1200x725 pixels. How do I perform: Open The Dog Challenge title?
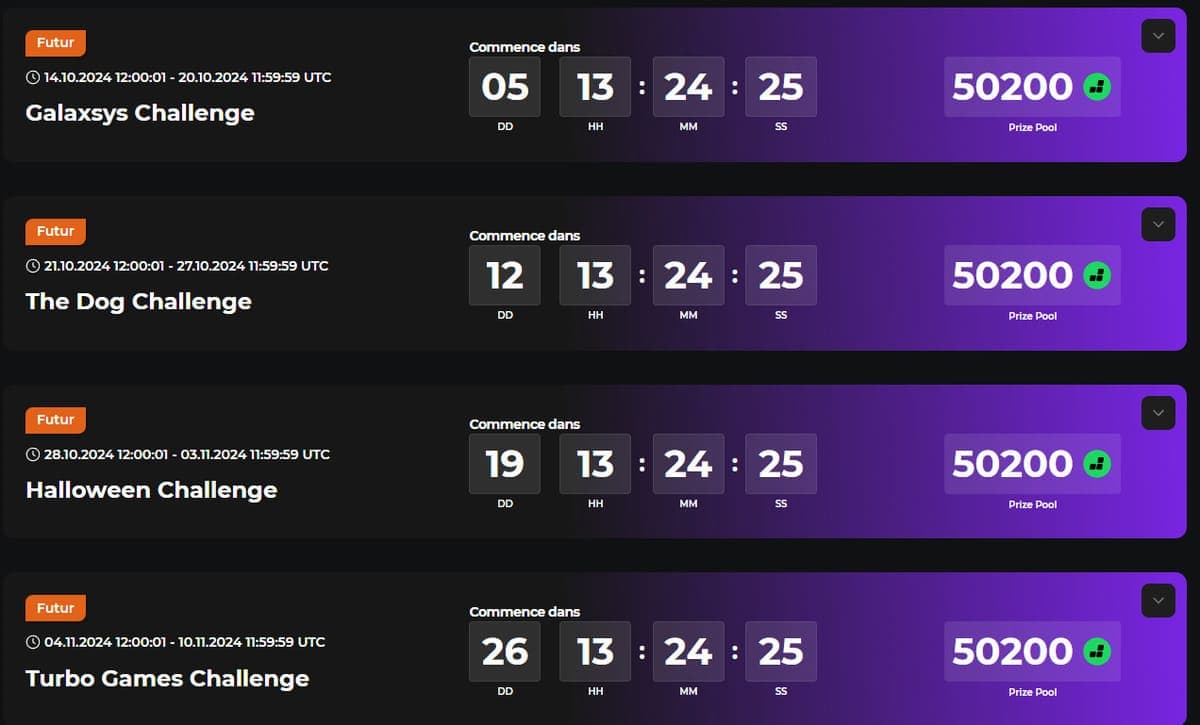pos(139,301)
